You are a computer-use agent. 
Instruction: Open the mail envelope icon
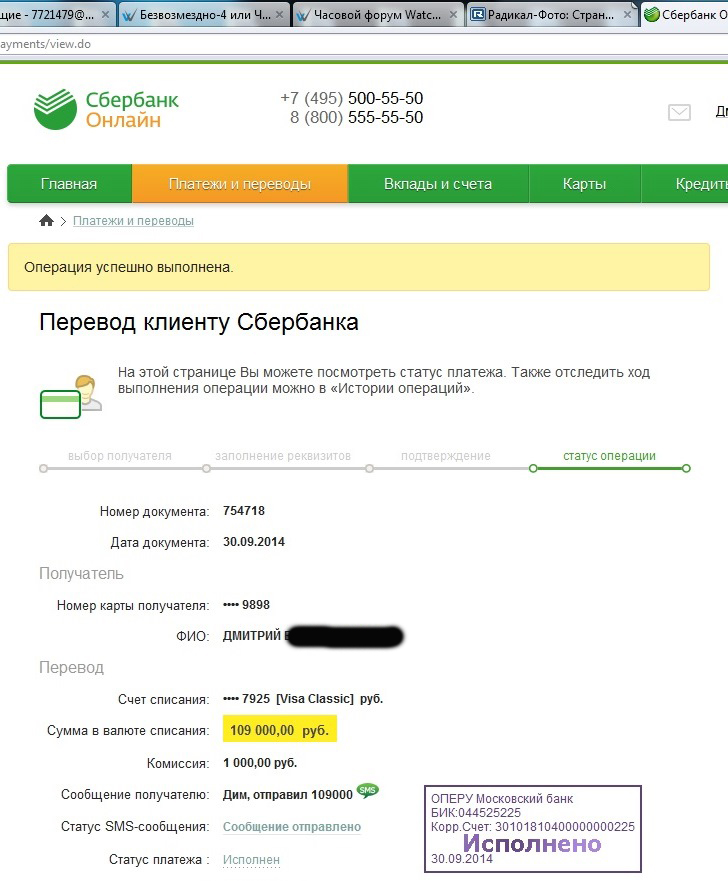679,113
